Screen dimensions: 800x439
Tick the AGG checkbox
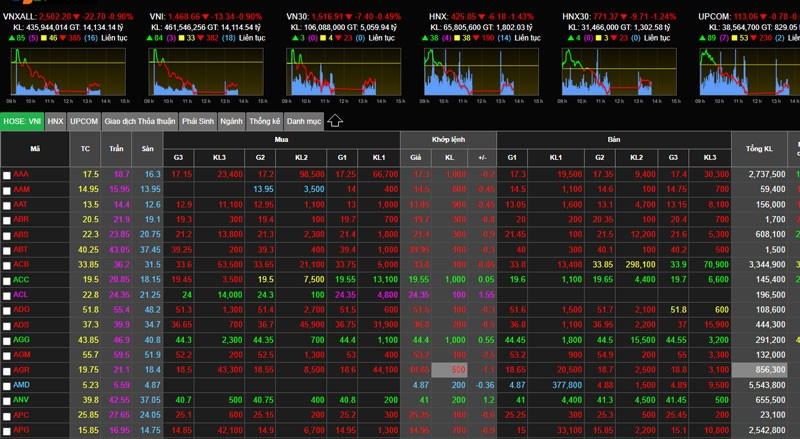[7, 341]
